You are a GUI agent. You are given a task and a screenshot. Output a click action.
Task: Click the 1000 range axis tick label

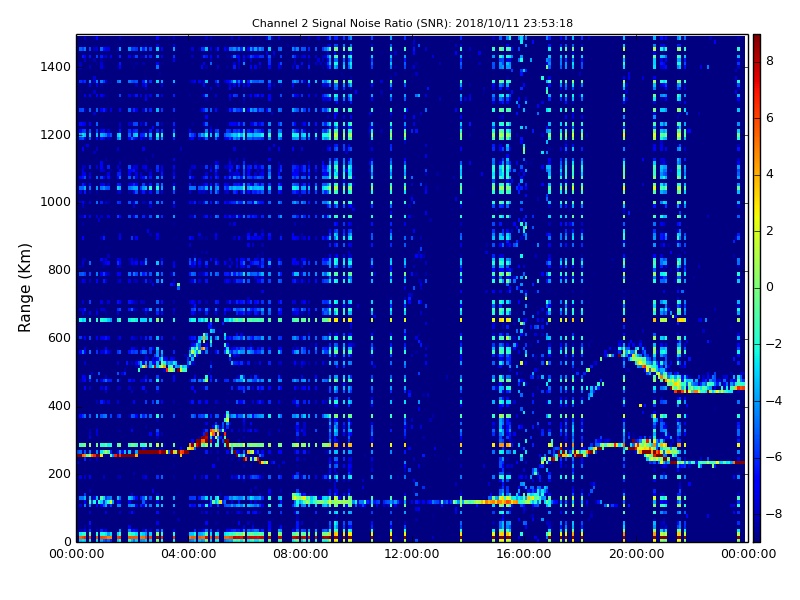pos(55,202)
